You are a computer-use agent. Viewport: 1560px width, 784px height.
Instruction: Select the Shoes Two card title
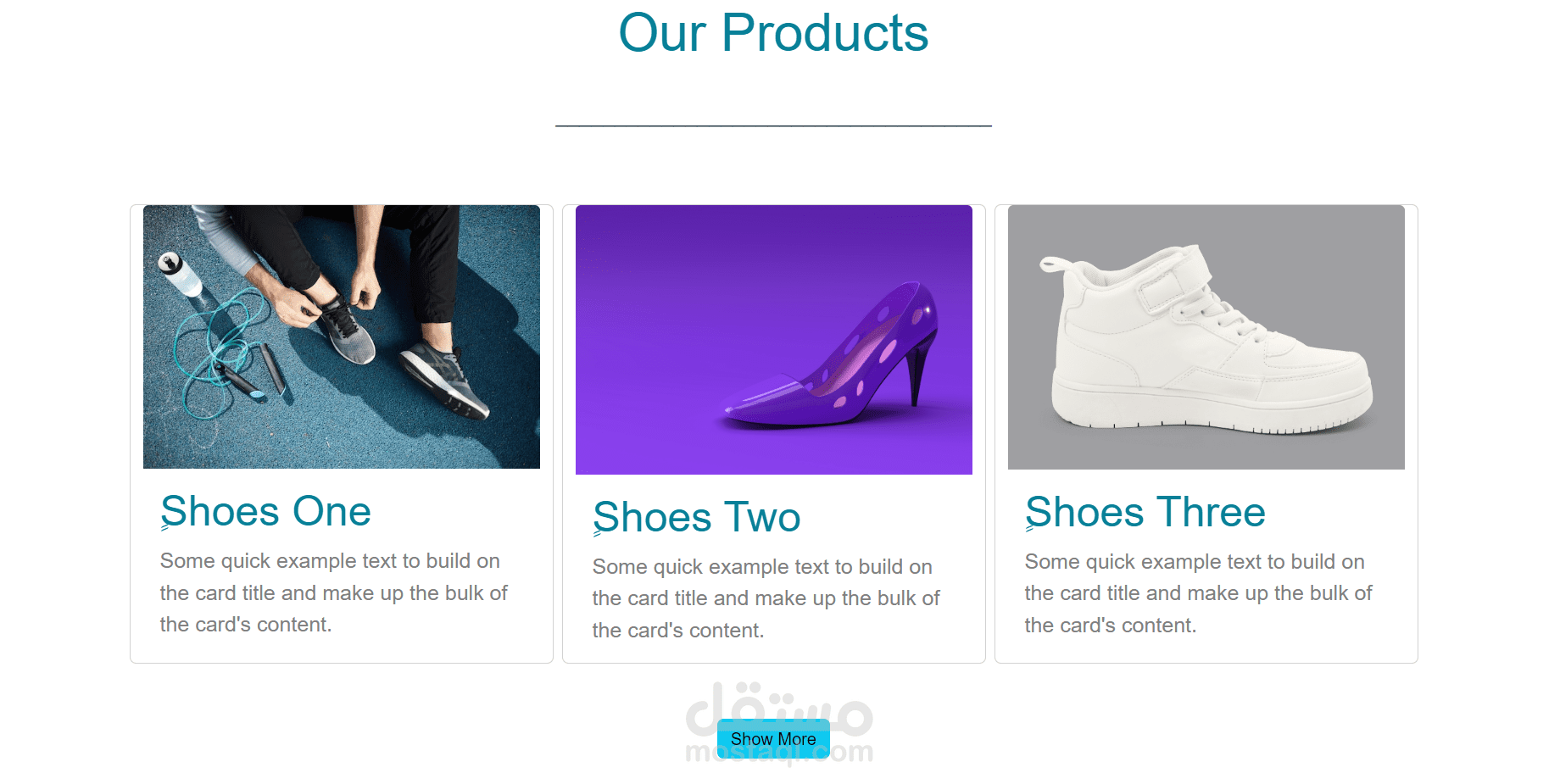tap(697, 517)
